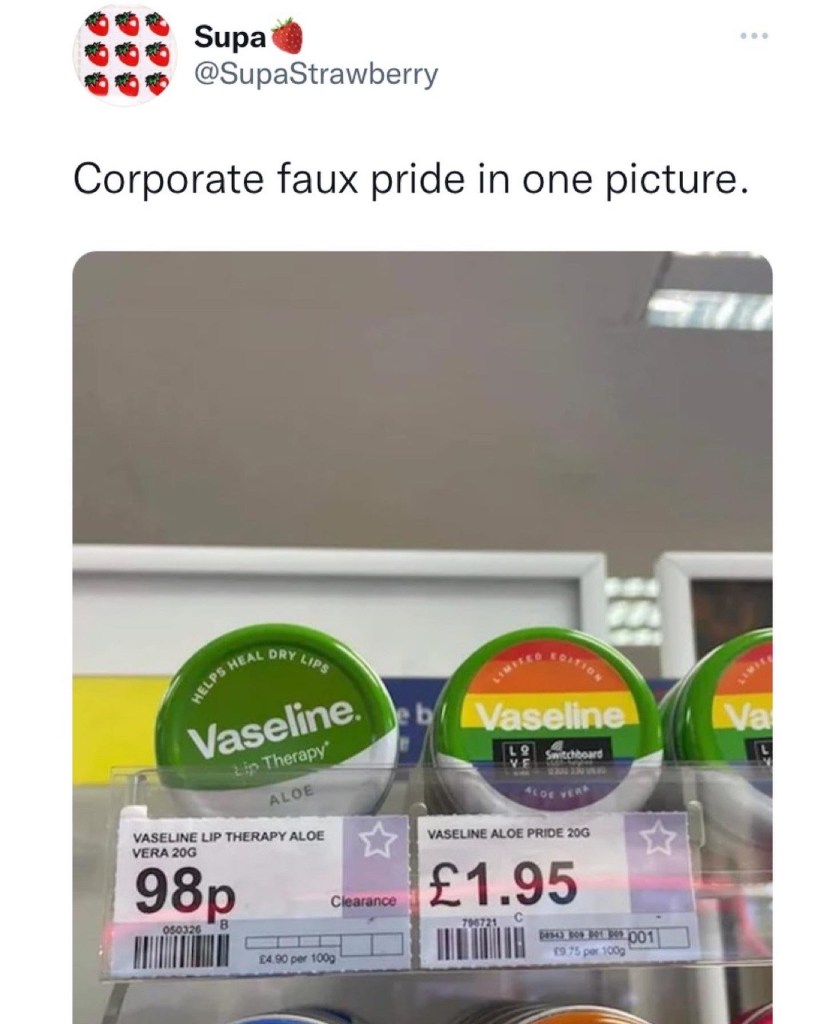
Task: Click the Clearance label text
Action: point(363,901)
